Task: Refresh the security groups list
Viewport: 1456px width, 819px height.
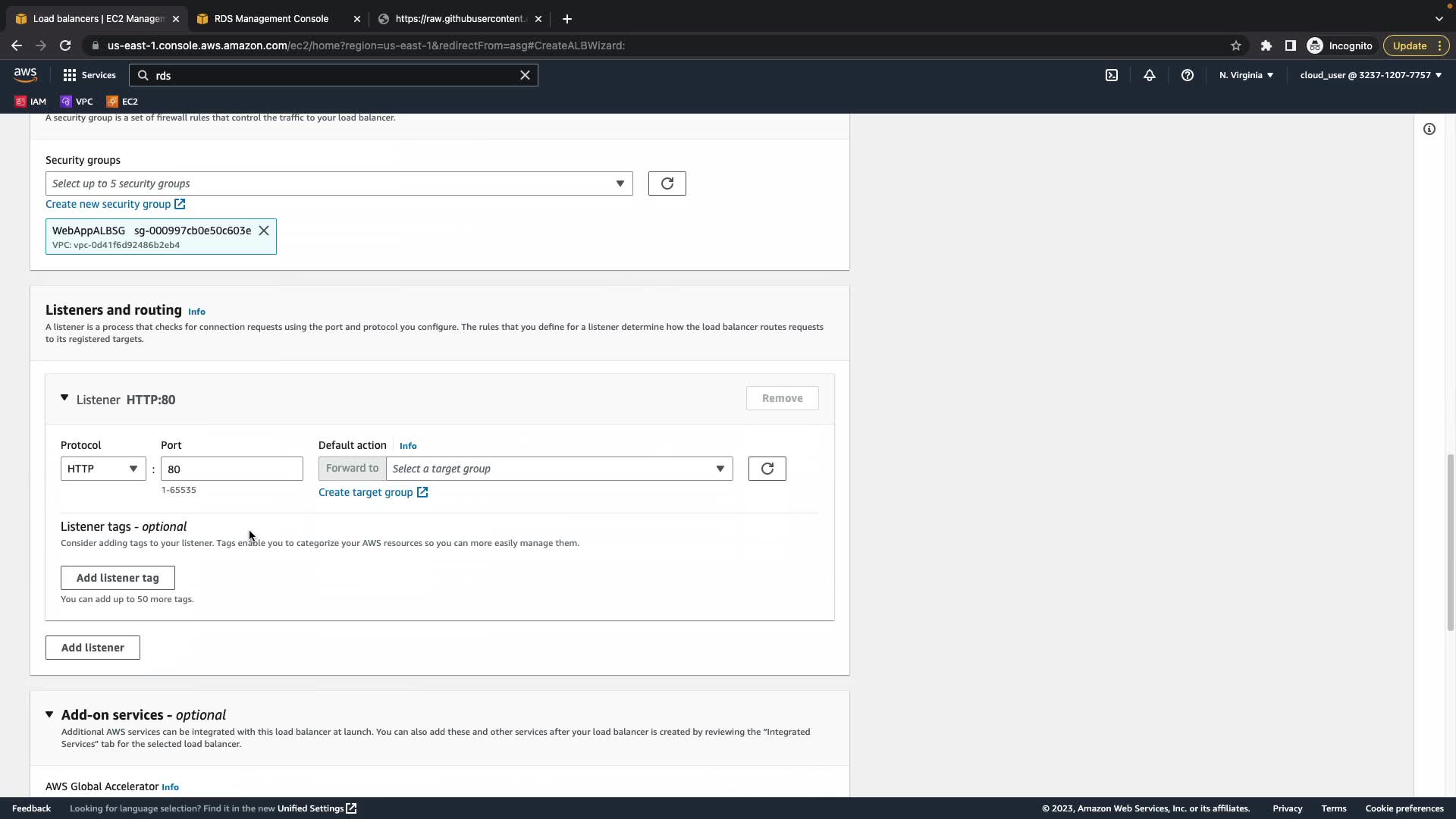Action: (x=667, y=184)
